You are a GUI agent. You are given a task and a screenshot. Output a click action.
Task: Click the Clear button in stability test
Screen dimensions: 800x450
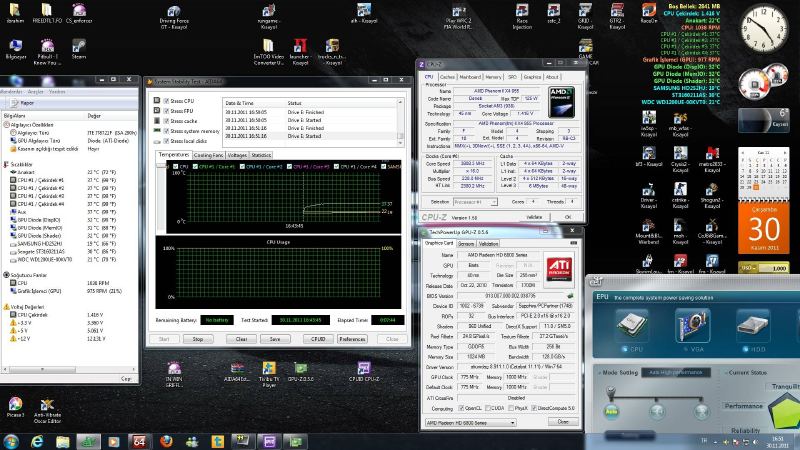point(241,339)
